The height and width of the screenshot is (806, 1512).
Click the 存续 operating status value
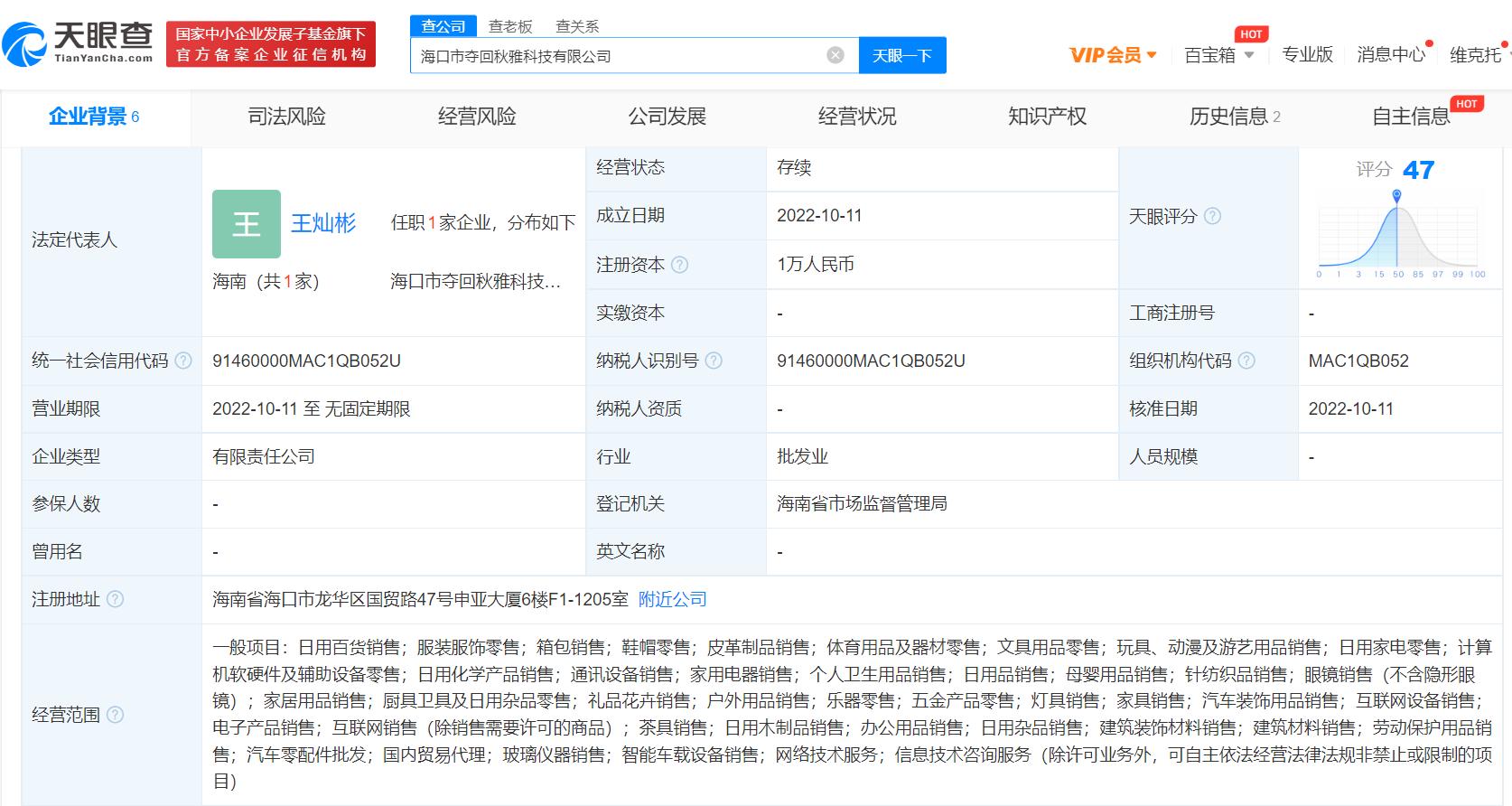(x=794, y=168)
